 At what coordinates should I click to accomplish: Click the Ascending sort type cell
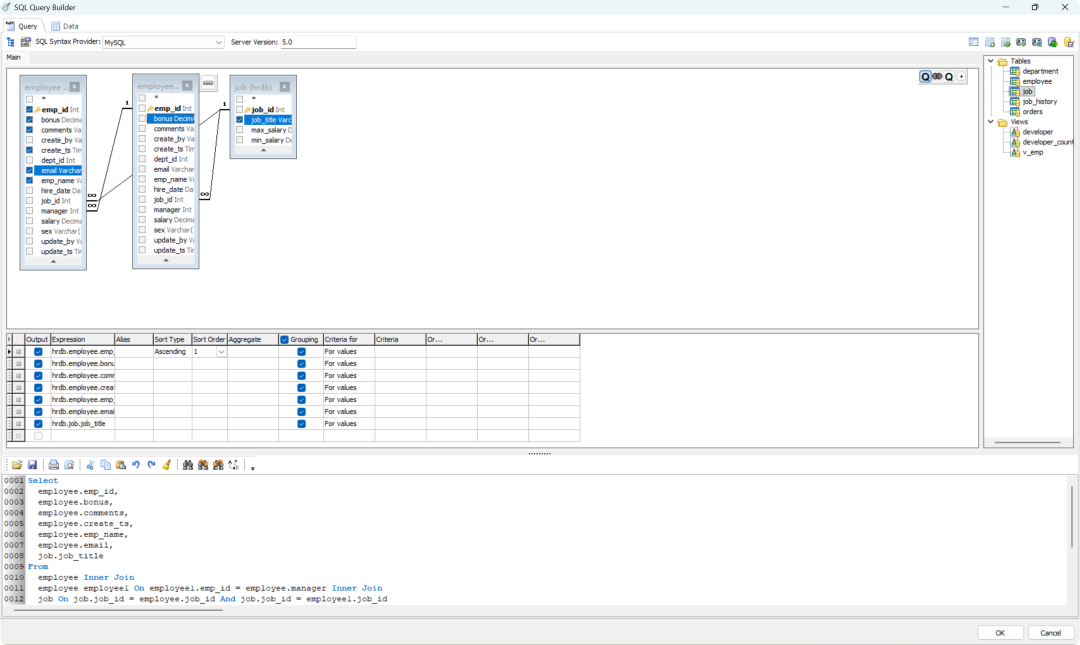point(172,351)
